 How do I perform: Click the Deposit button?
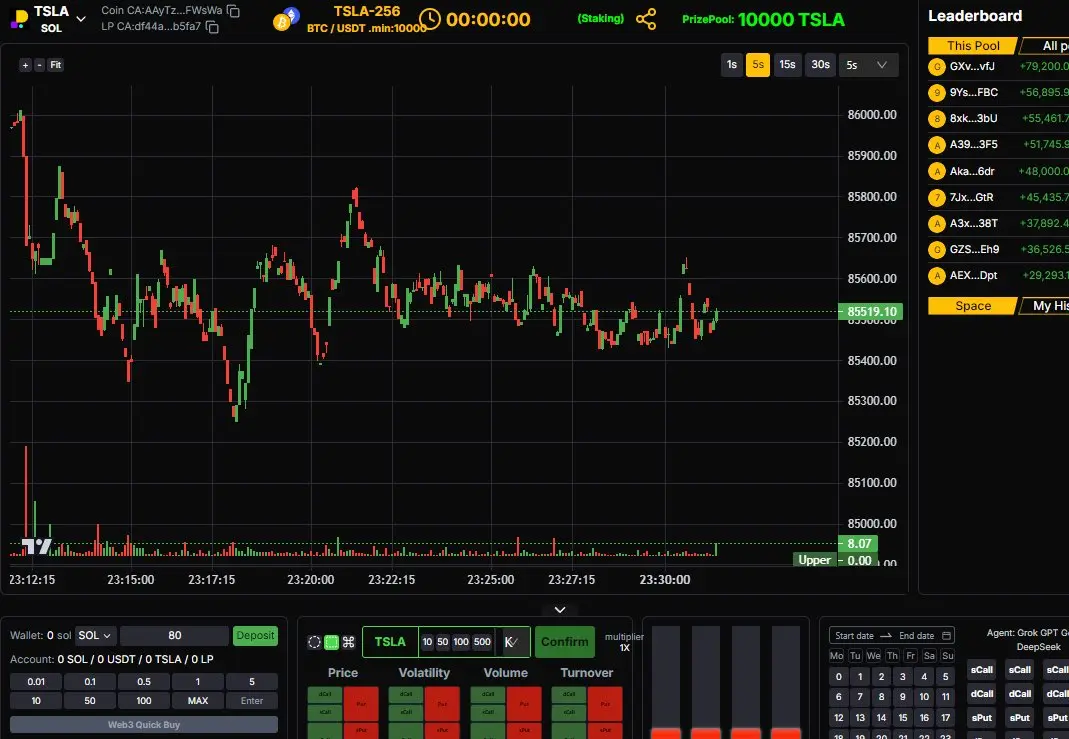[x=255, y=635]
